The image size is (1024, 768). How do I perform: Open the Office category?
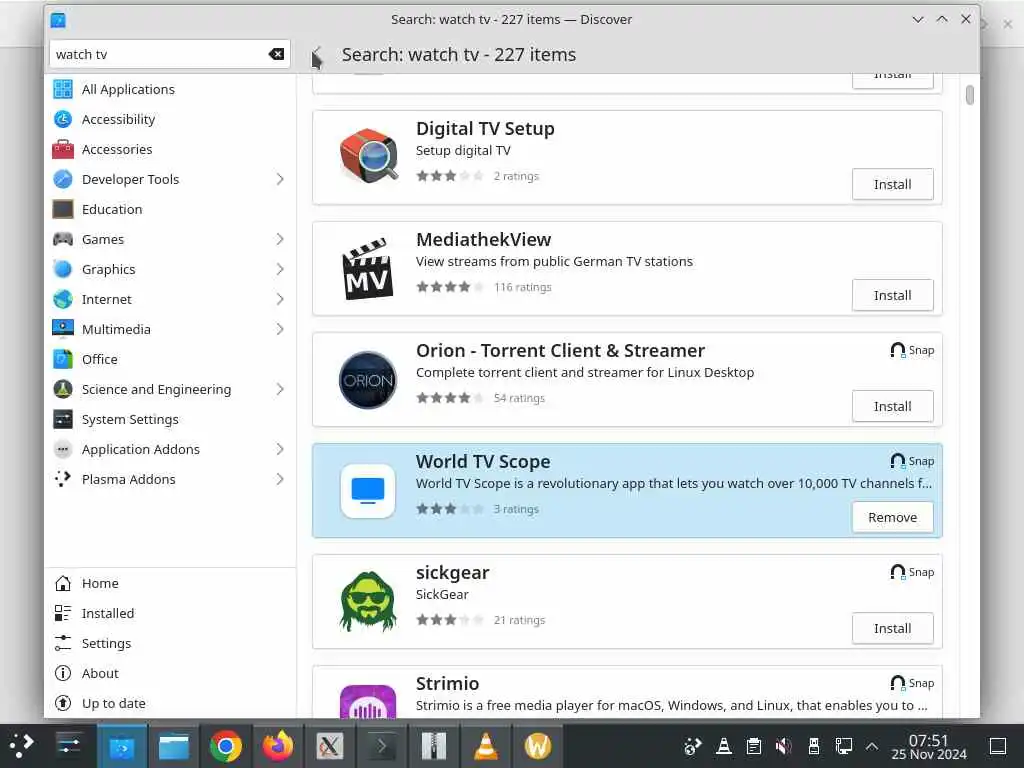tap(168, 359)
